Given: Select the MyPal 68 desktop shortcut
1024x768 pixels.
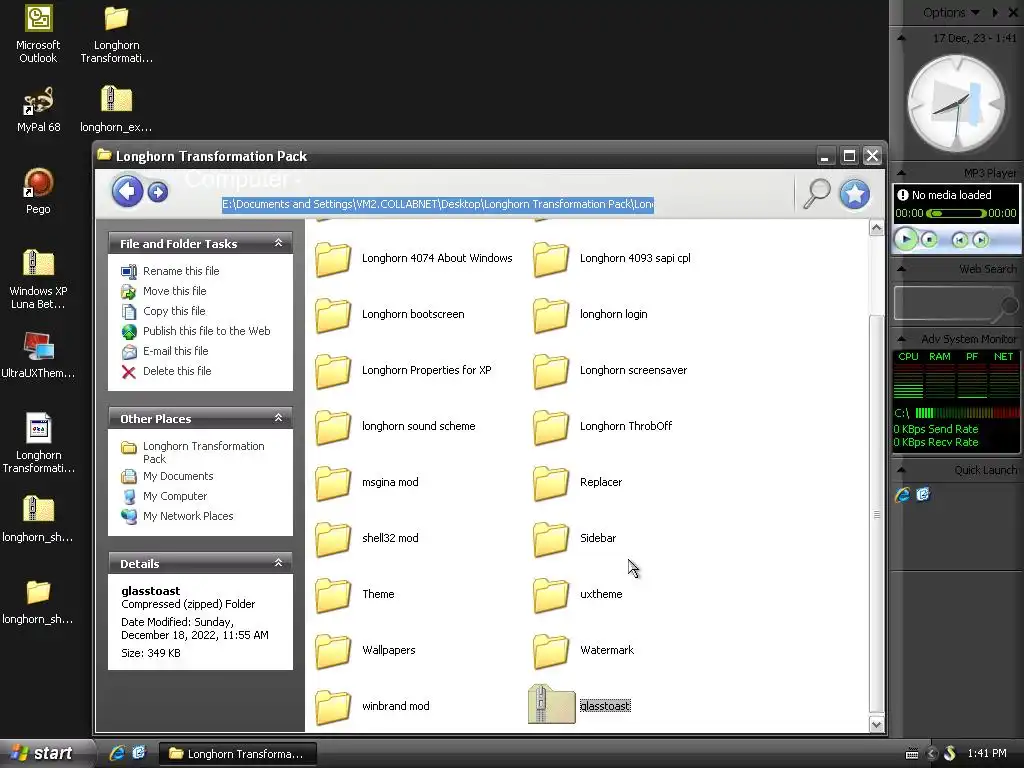Looking at the screenshot, I should point(38,110).
